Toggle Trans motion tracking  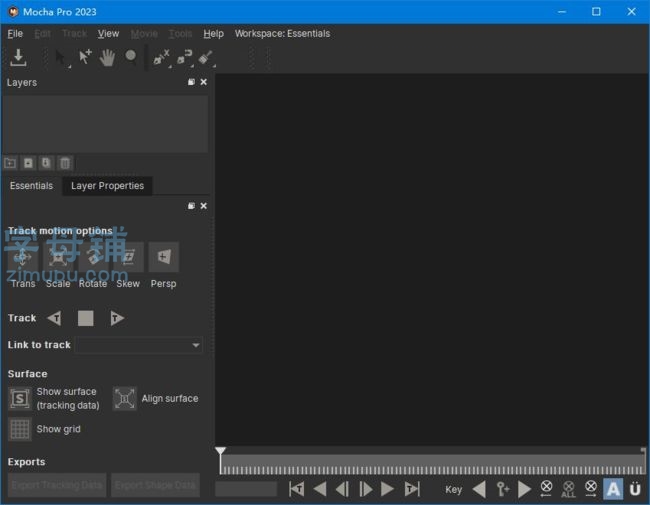[x=23, y=257]
